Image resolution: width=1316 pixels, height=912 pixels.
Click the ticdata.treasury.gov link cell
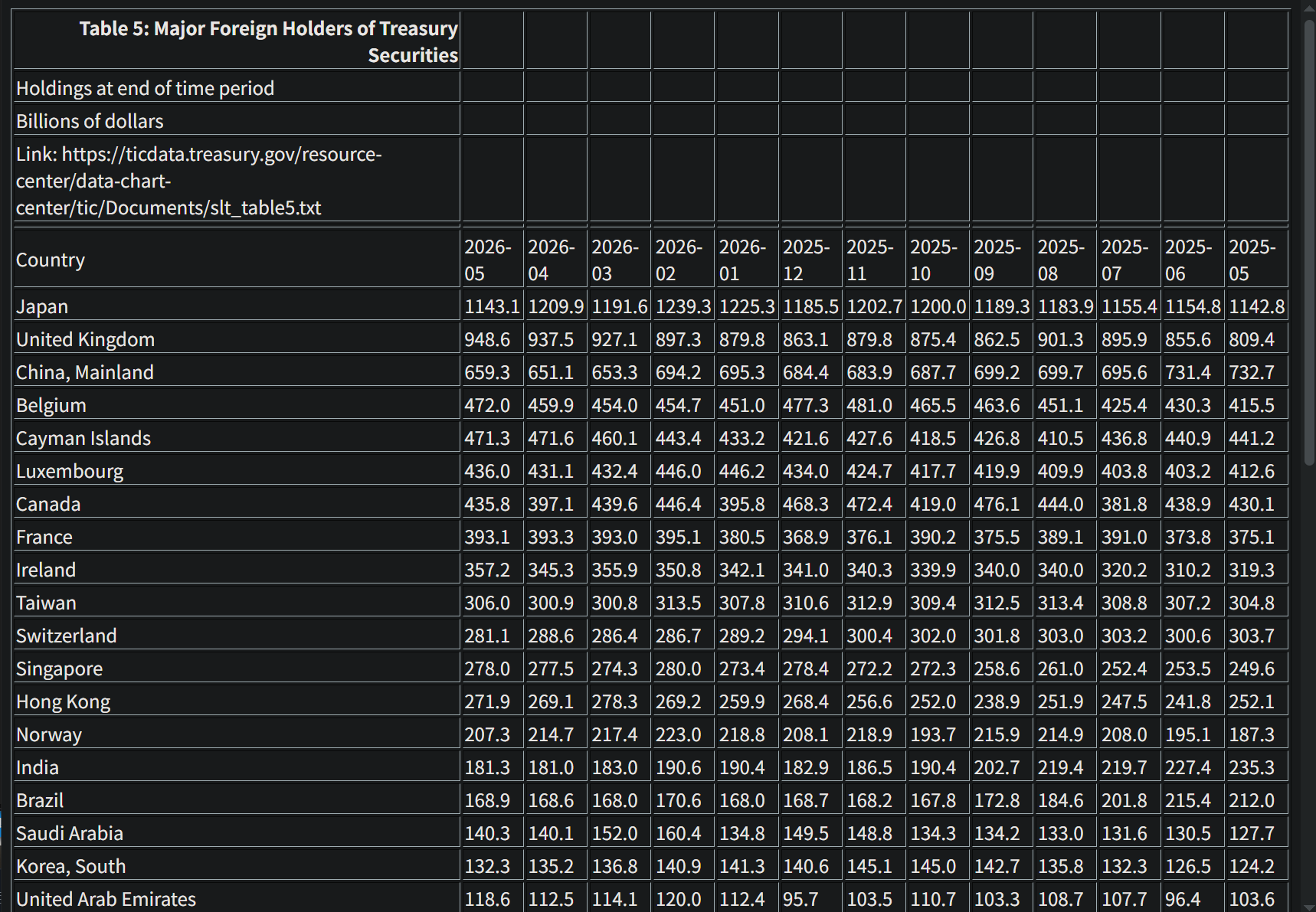(237, 181)
